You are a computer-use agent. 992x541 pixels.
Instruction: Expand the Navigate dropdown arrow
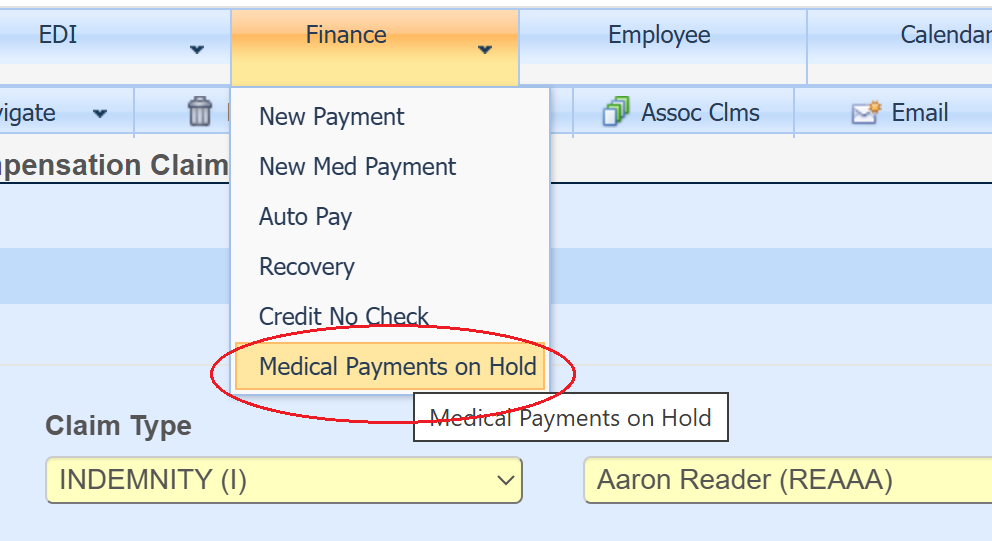(100, 113)
